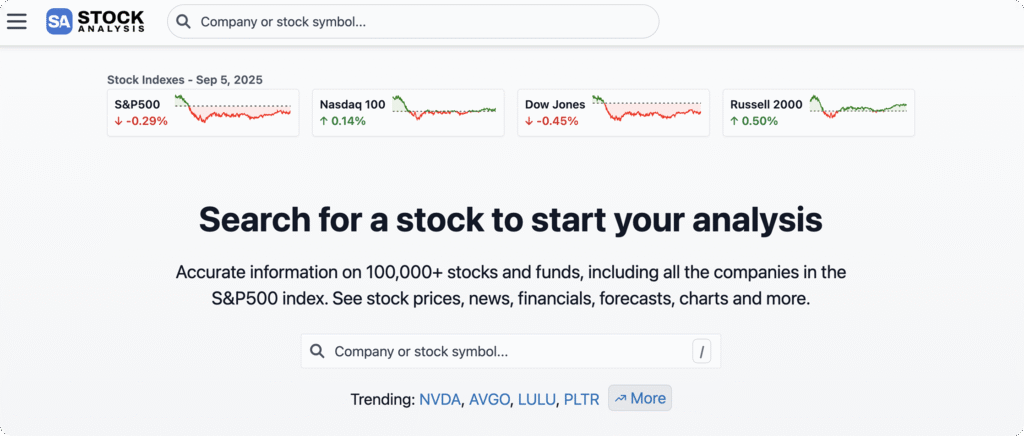
Task: Open the Russell 2000 index label
Action: pyautogui.click(x=766, y=104)
